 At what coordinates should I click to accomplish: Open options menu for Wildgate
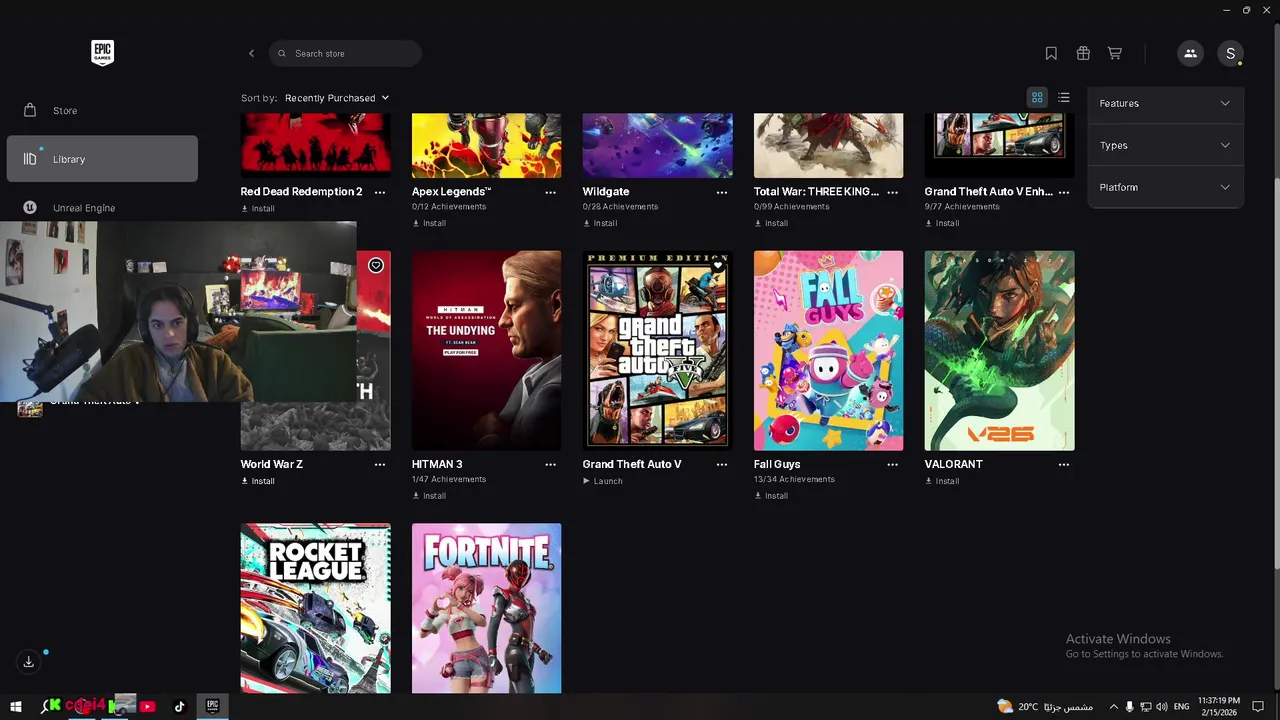click(x=722, y=192)
